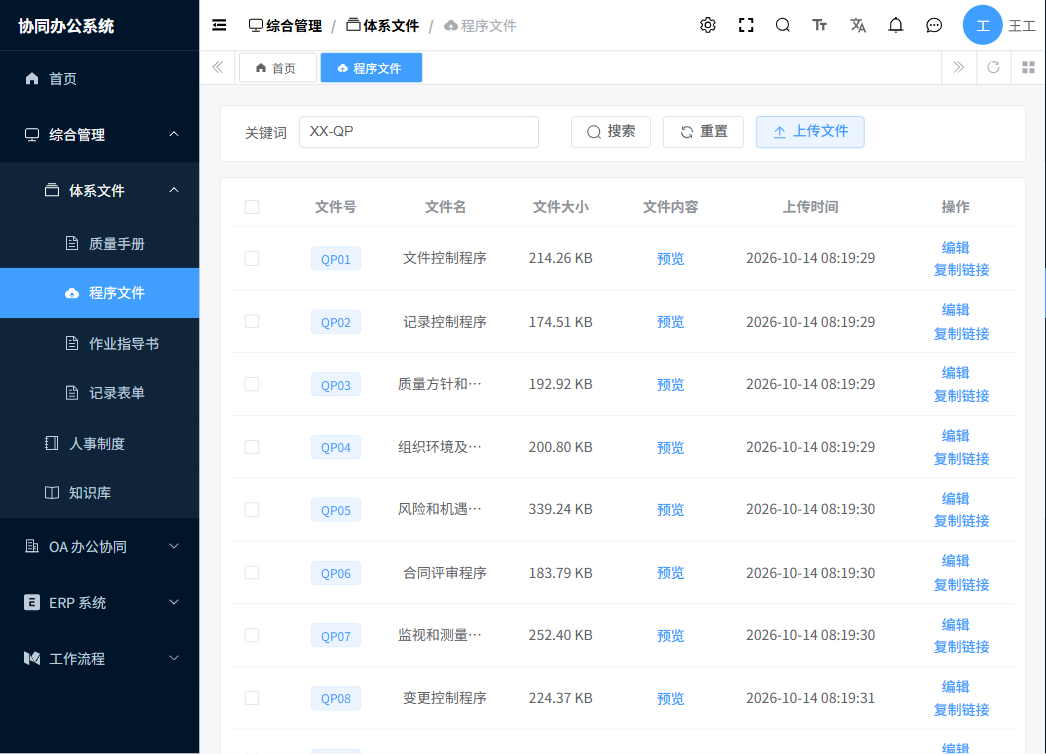
Task: Check the QP06 row checkbox
Action: click(252, 573)
